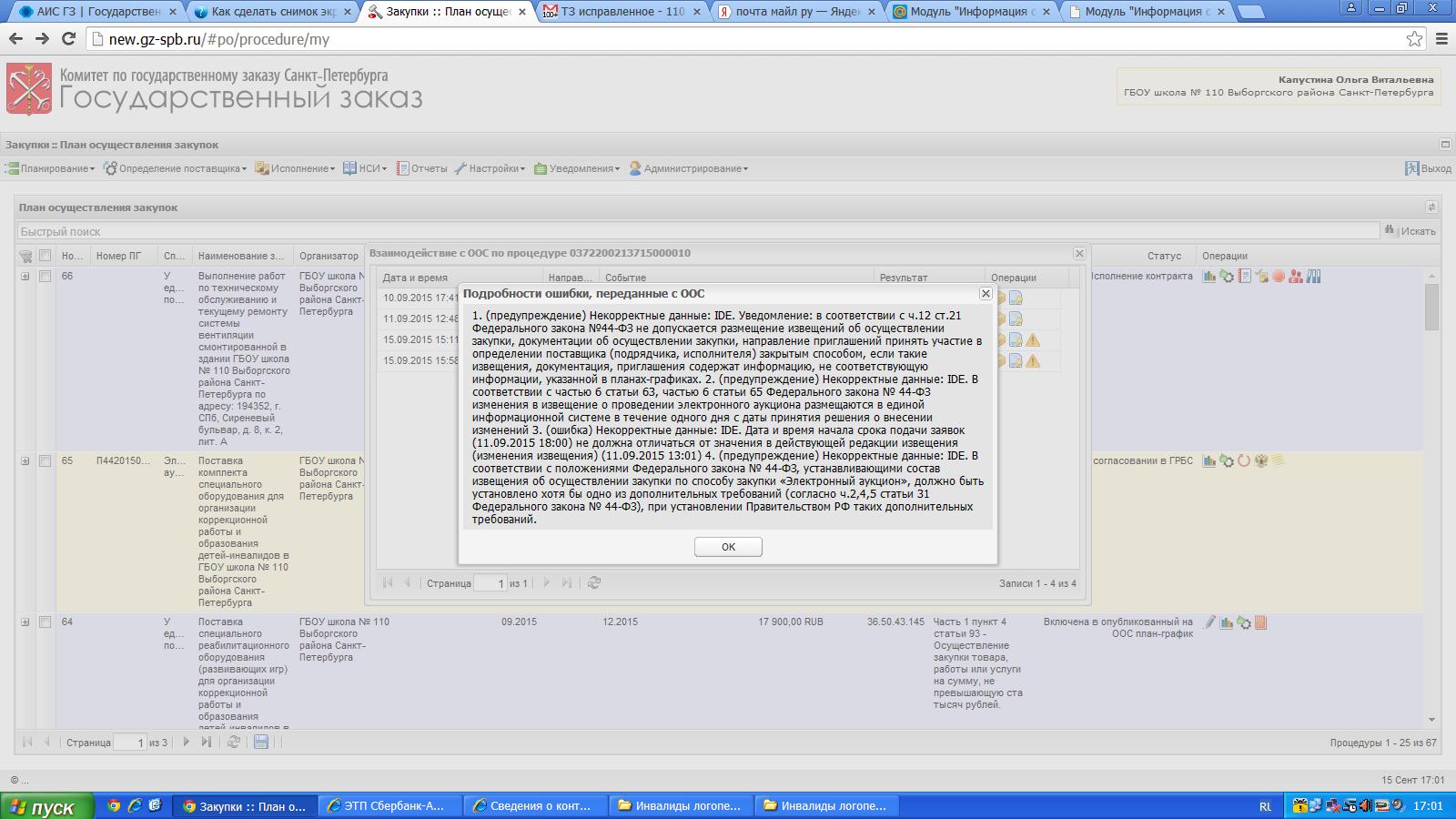Open НСИ dropdown menu
This screenshot has width=1456, height=819.
tap(366, 168)
